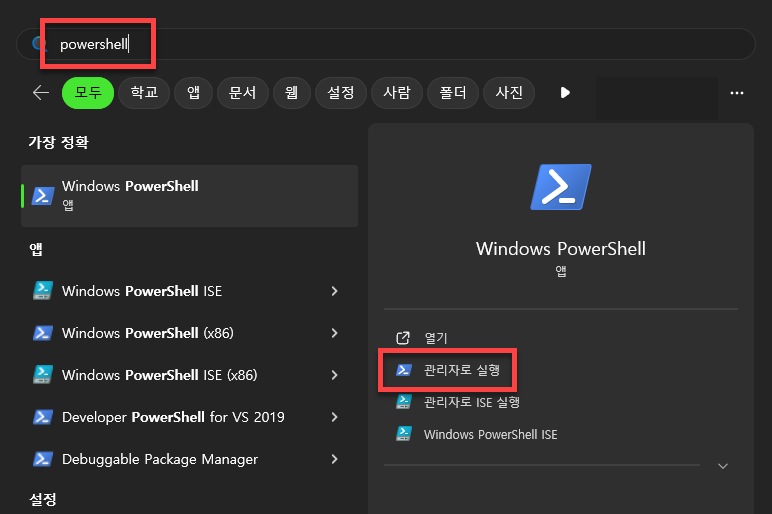Click 관리자로 ISE 실행 option
772x514 pixels.
tap(472, 402)
